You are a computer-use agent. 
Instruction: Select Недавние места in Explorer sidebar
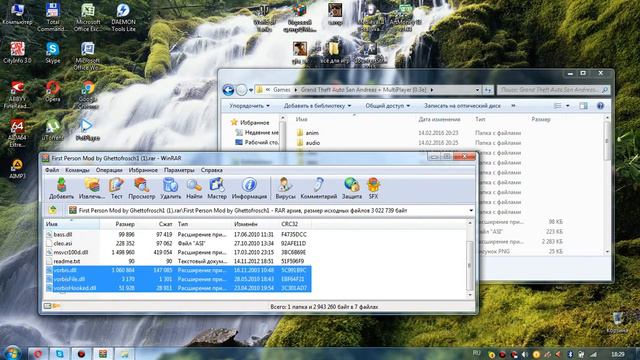pos(257,133)
